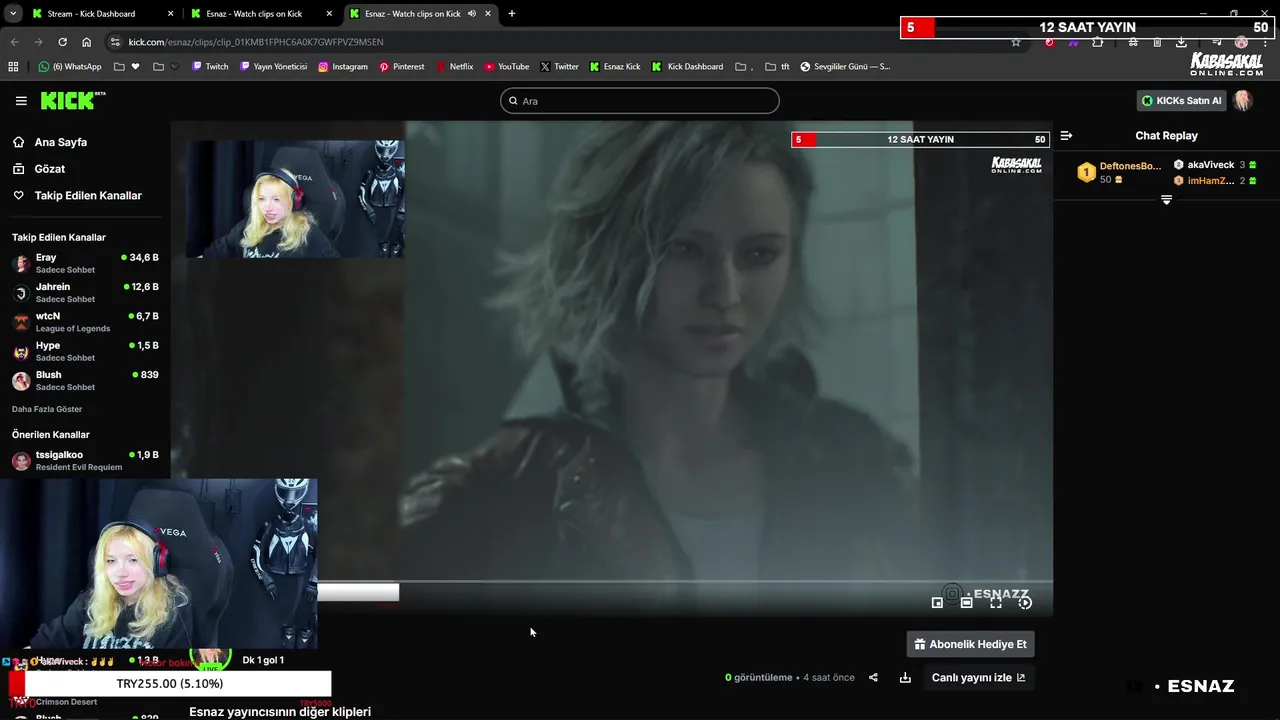Open wtcN channel in followed list

(x=85, y=322)
